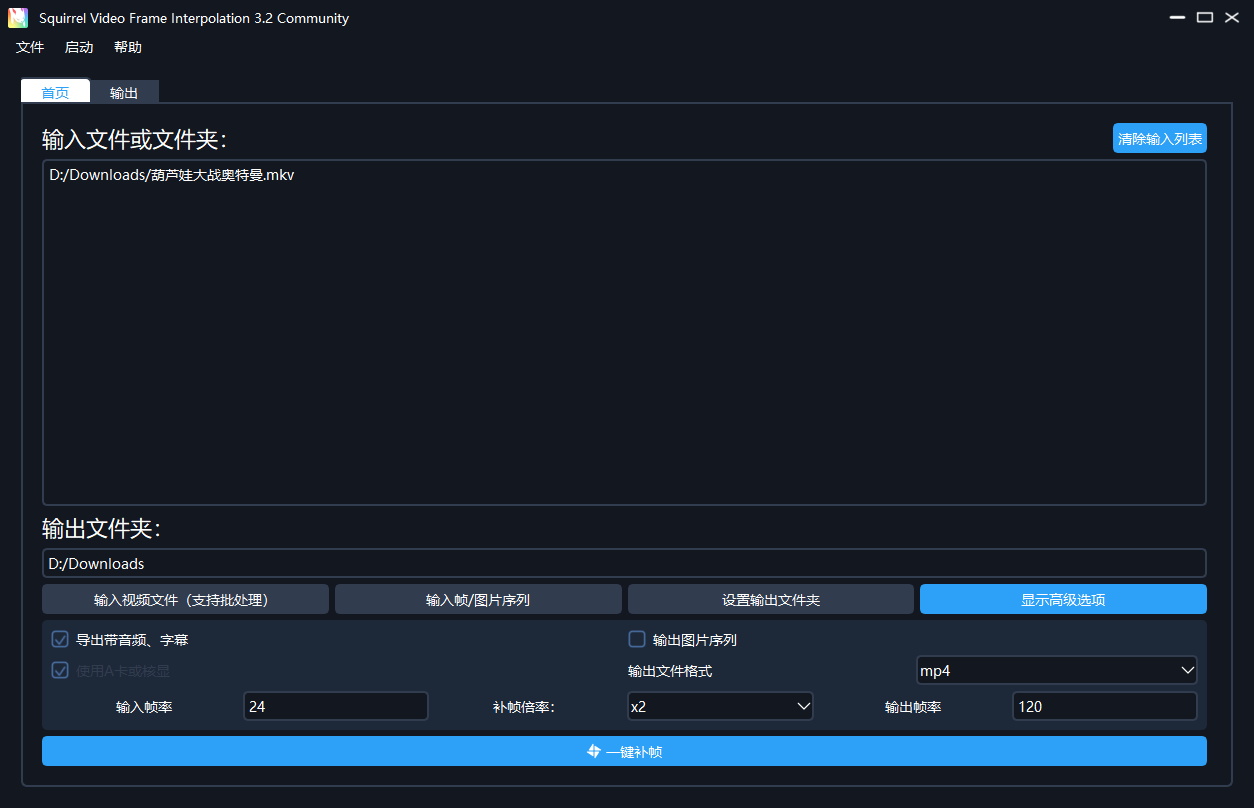The width and height of the screenshot is (1254, 808).
Task: Open the 帮助 menu
Action: 128,48
